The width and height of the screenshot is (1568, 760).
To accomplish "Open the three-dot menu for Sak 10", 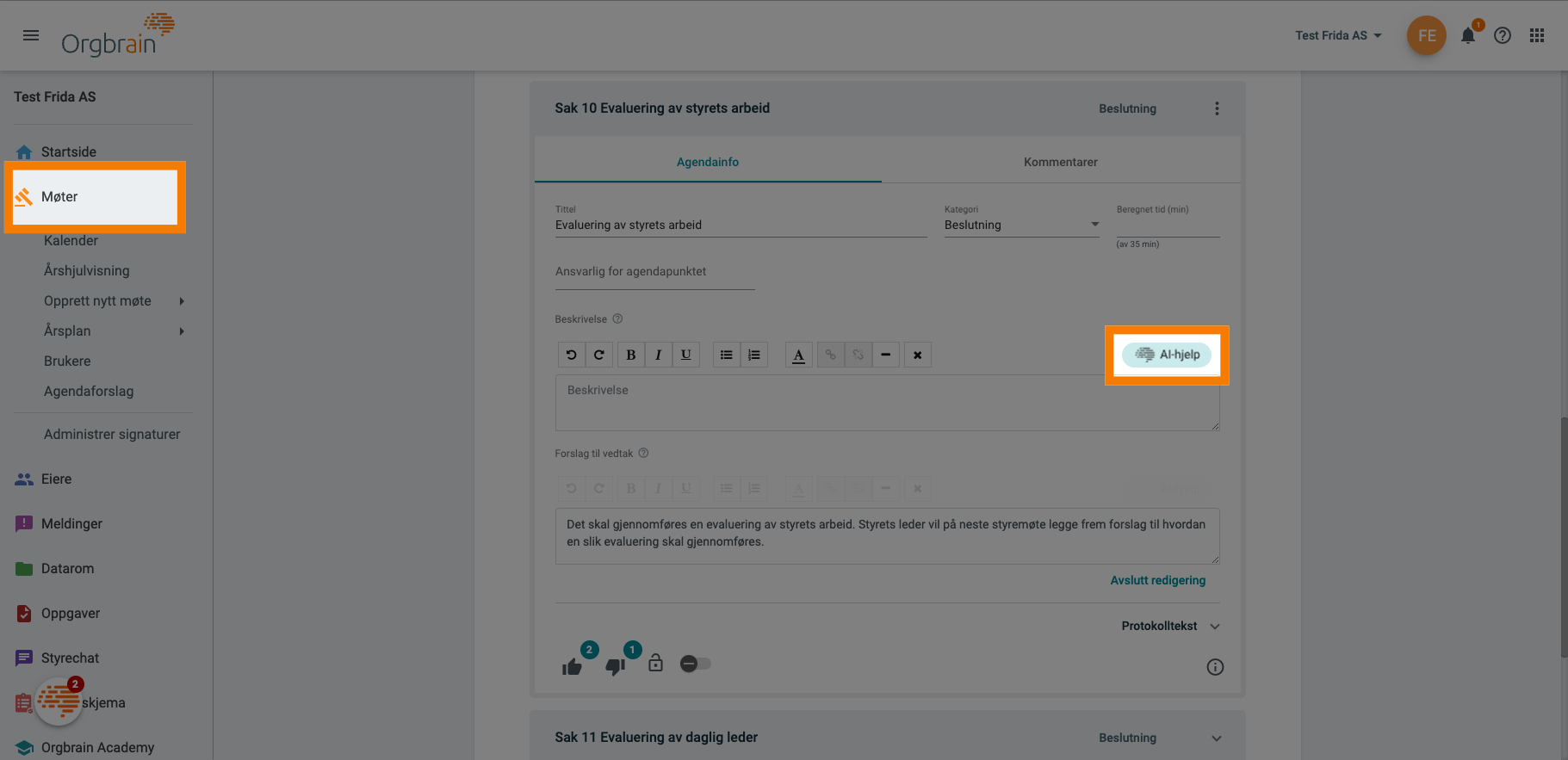I will (1217, 108).
